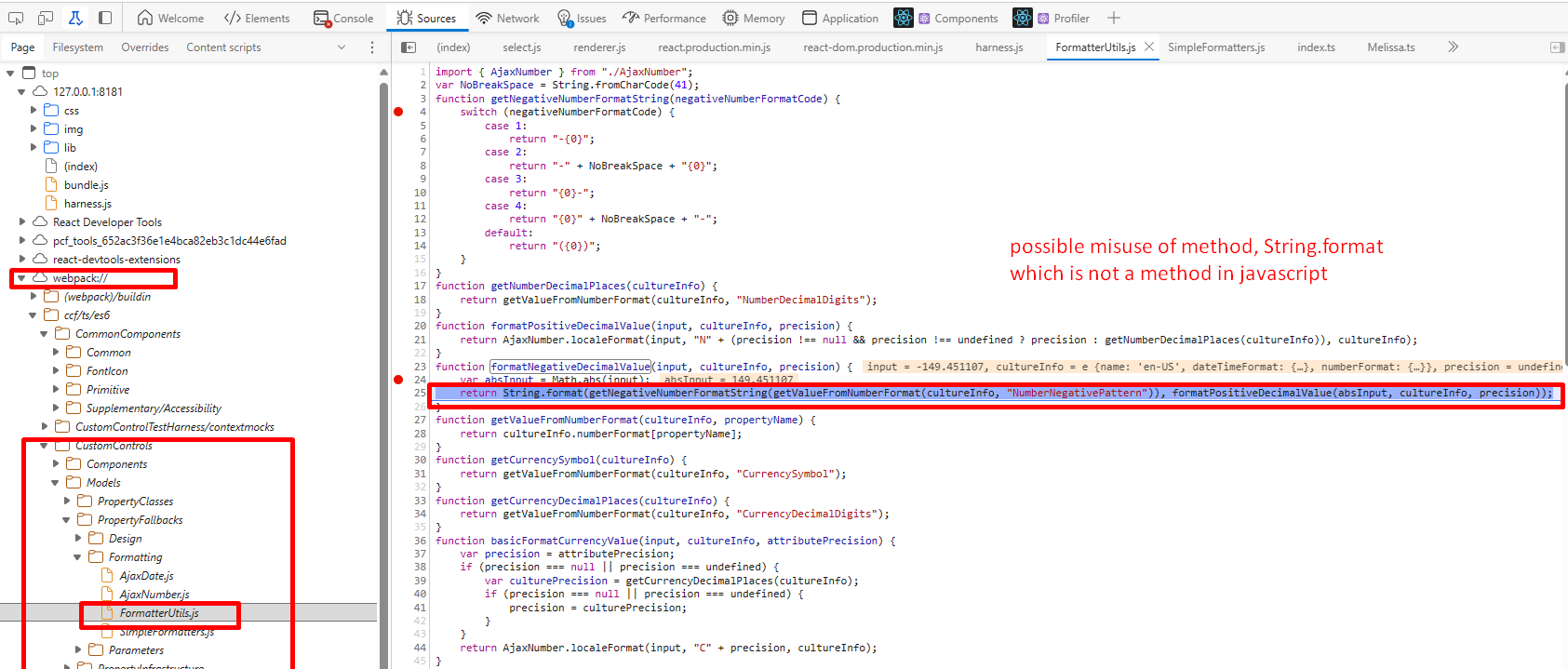The image size is (1568, 669).
Task: Set breakpoint at line number 44
Action: click(x=420, y=648)
